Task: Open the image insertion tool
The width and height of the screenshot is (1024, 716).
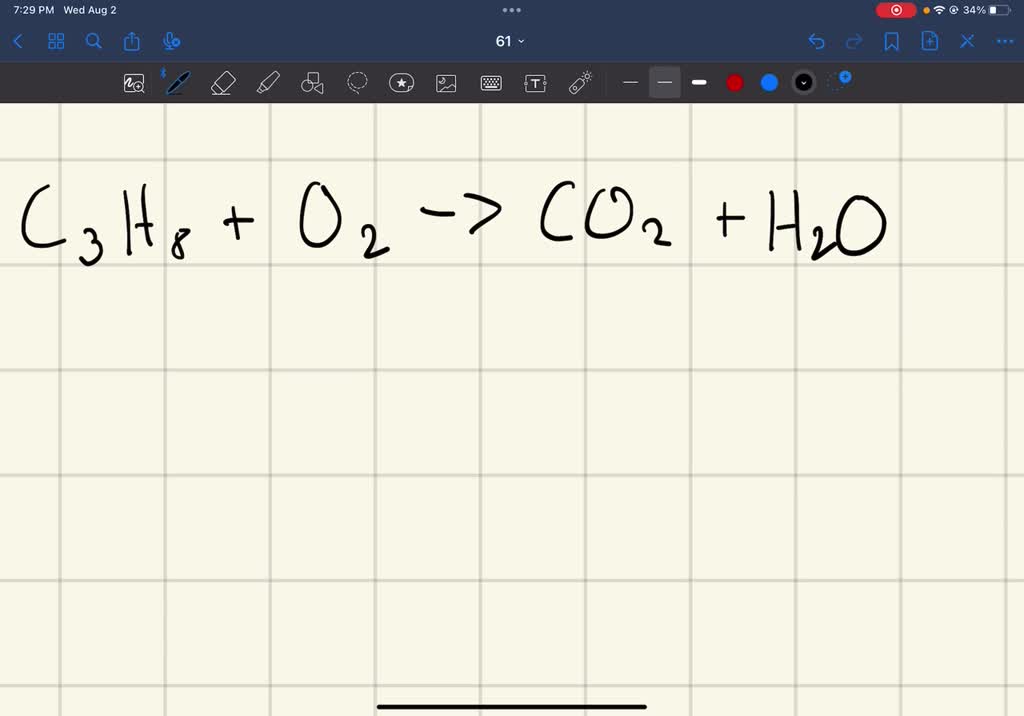Action: point(445,82)
